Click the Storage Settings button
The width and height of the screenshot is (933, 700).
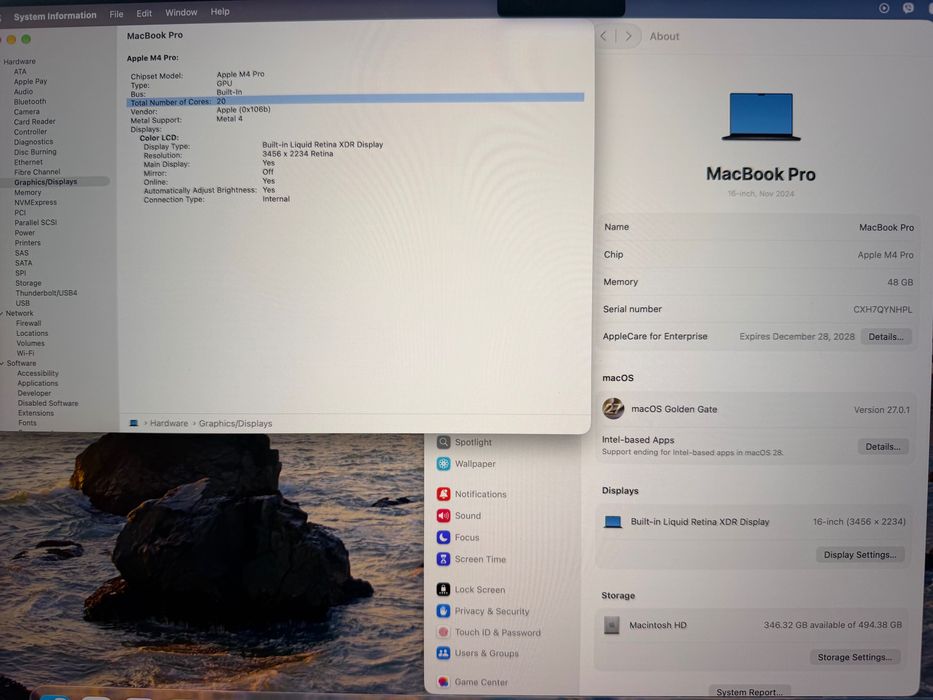click(x=854, y=657)
